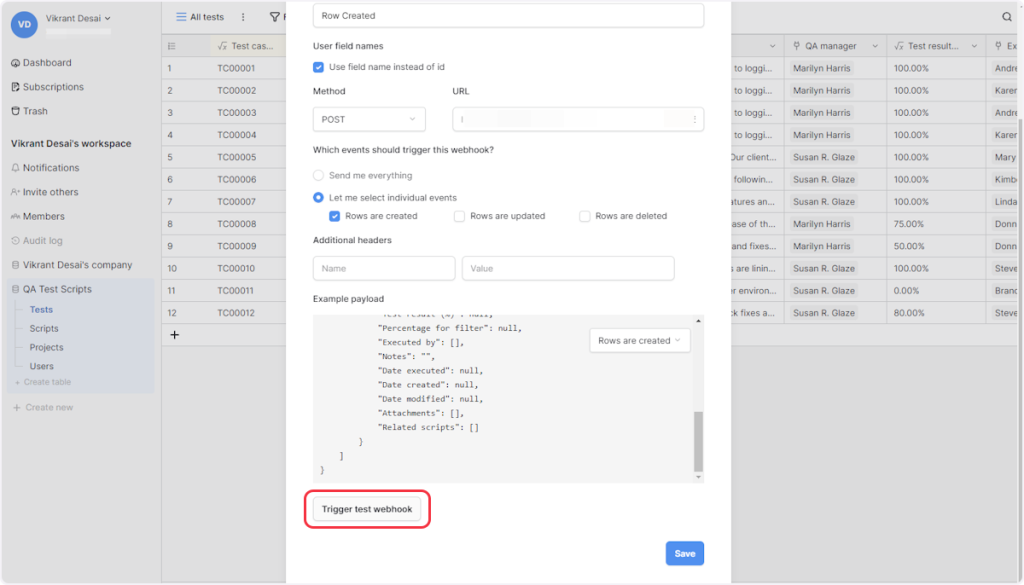Open the Rows are created payload dropdown
The image size is (1024, 585).
click(x=639, y=341)
